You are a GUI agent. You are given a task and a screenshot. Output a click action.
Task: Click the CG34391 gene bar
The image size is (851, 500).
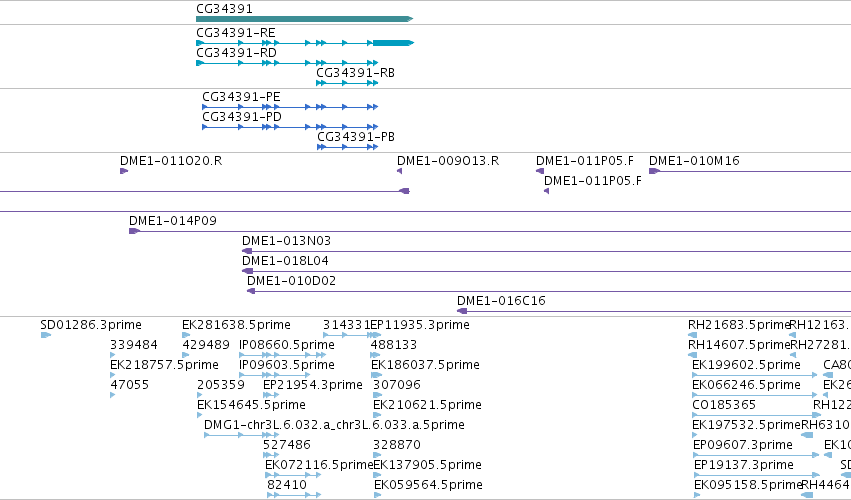coord(304,19)
